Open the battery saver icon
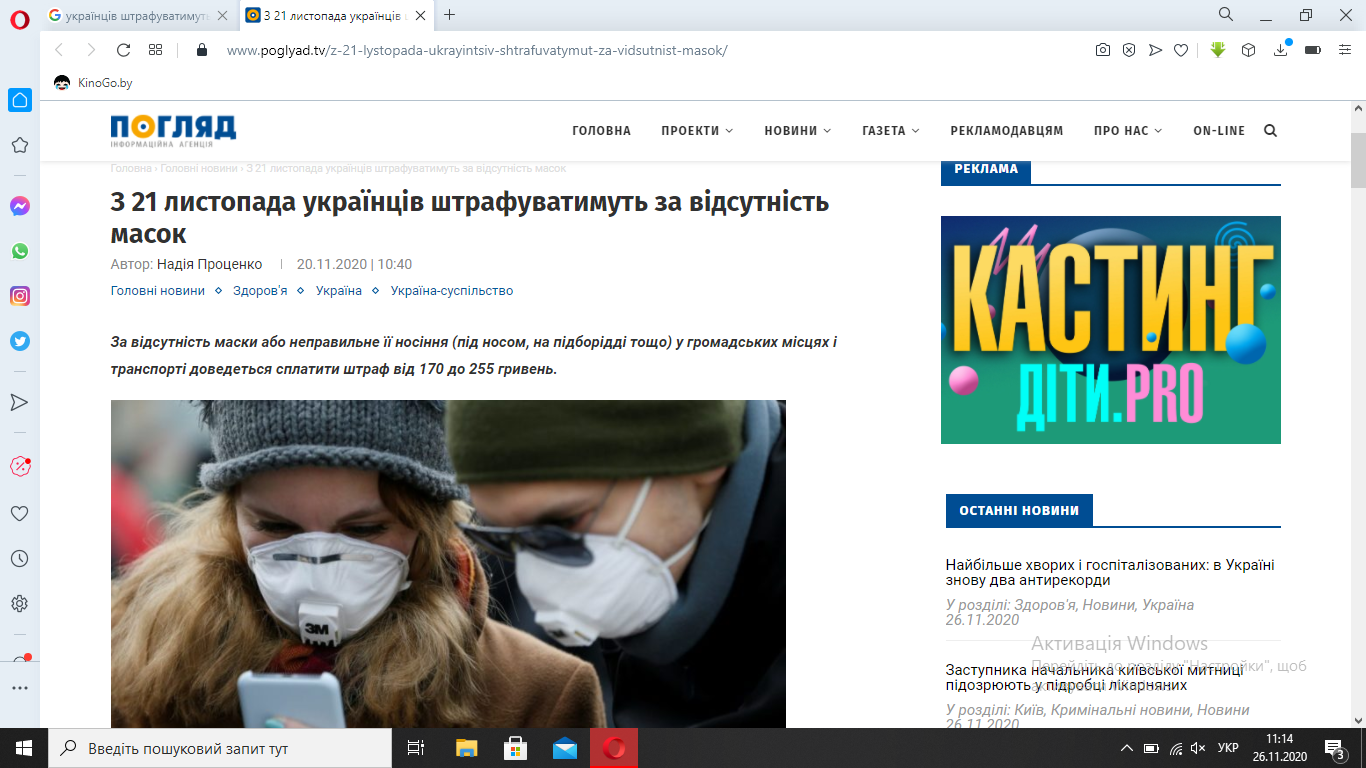The width and height of the screenshot is (1366, 768). (1313, 50)
